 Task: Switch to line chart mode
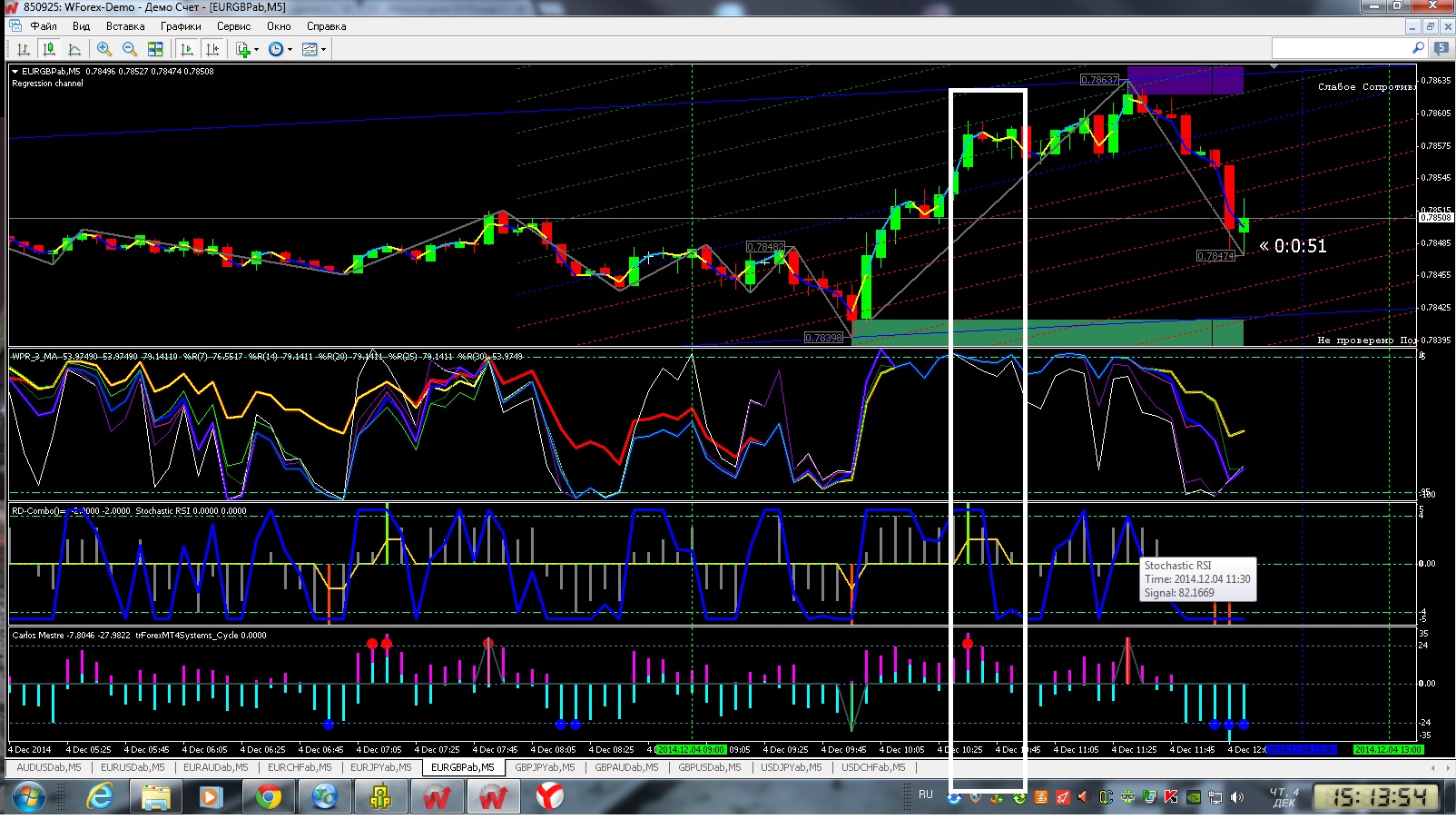click(x=74, y=49)
